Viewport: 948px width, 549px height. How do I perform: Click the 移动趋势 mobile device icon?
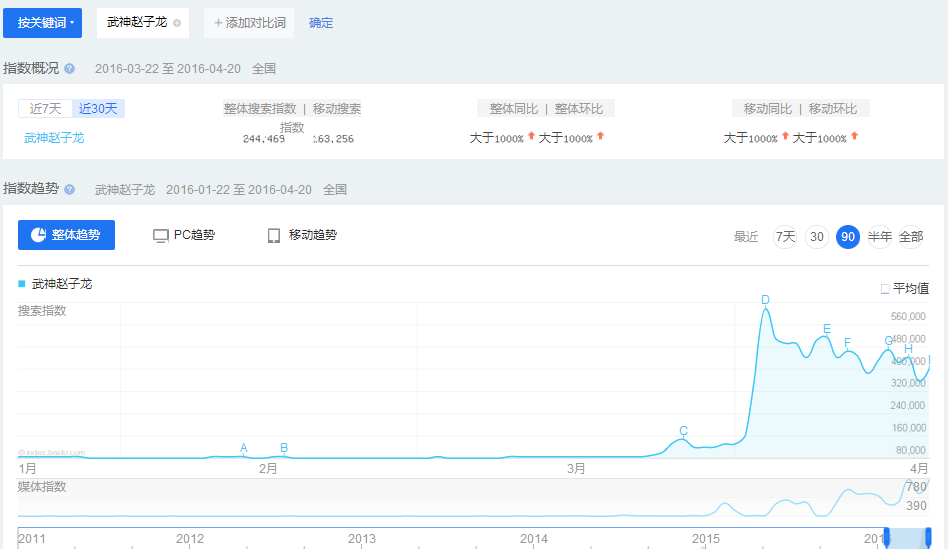click(273, 236)
